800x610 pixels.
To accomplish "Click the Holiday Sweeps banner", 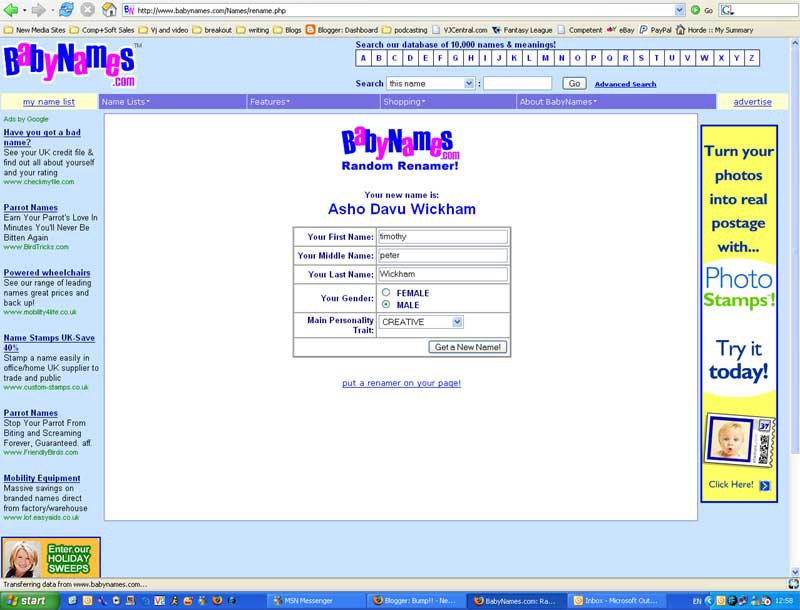I will pyautogui.click(x=51, y=557).
